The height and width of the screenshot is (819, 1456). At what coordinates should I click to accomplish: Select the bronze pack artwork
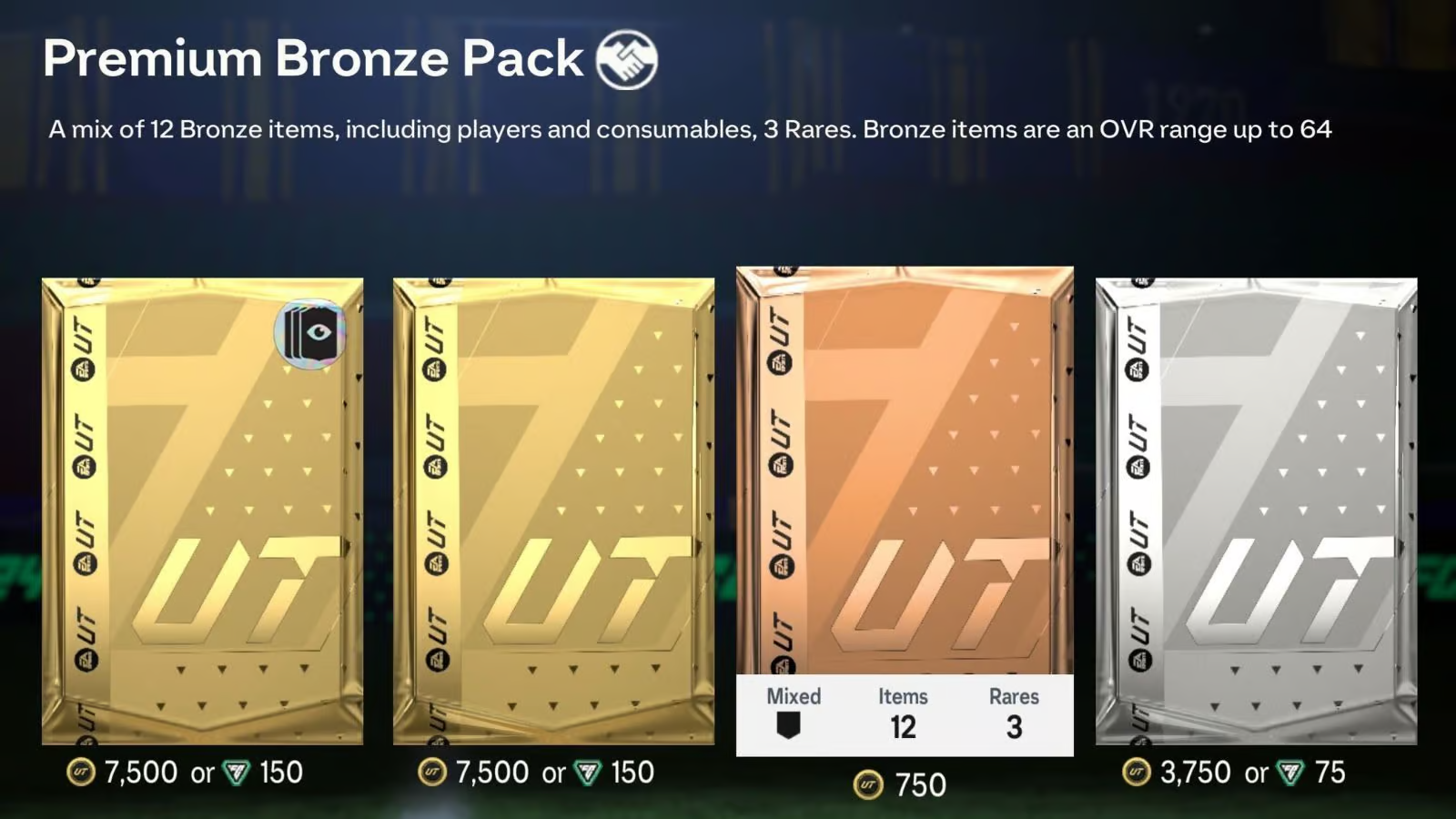tap(905, 470)
